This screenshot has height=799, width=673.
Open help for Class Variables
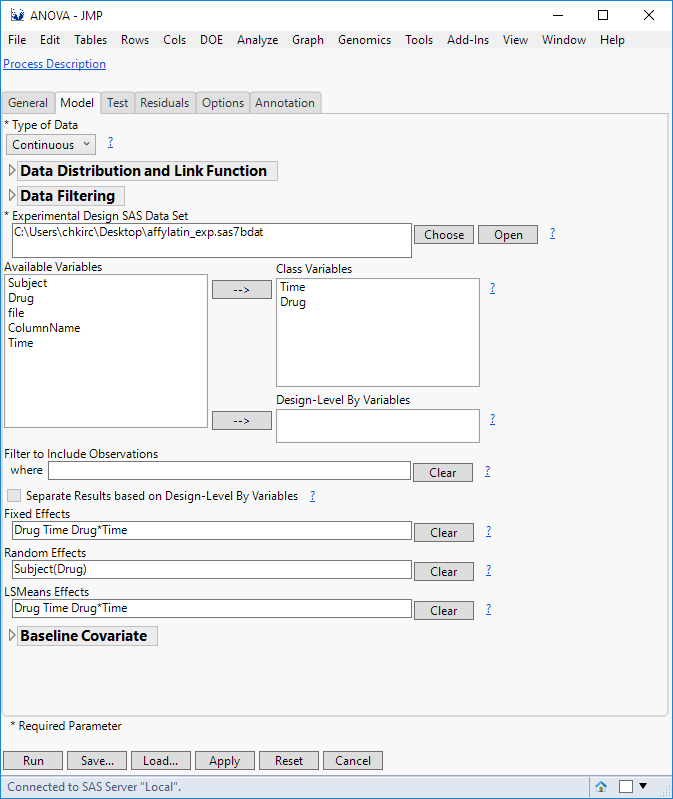point(492,288)
